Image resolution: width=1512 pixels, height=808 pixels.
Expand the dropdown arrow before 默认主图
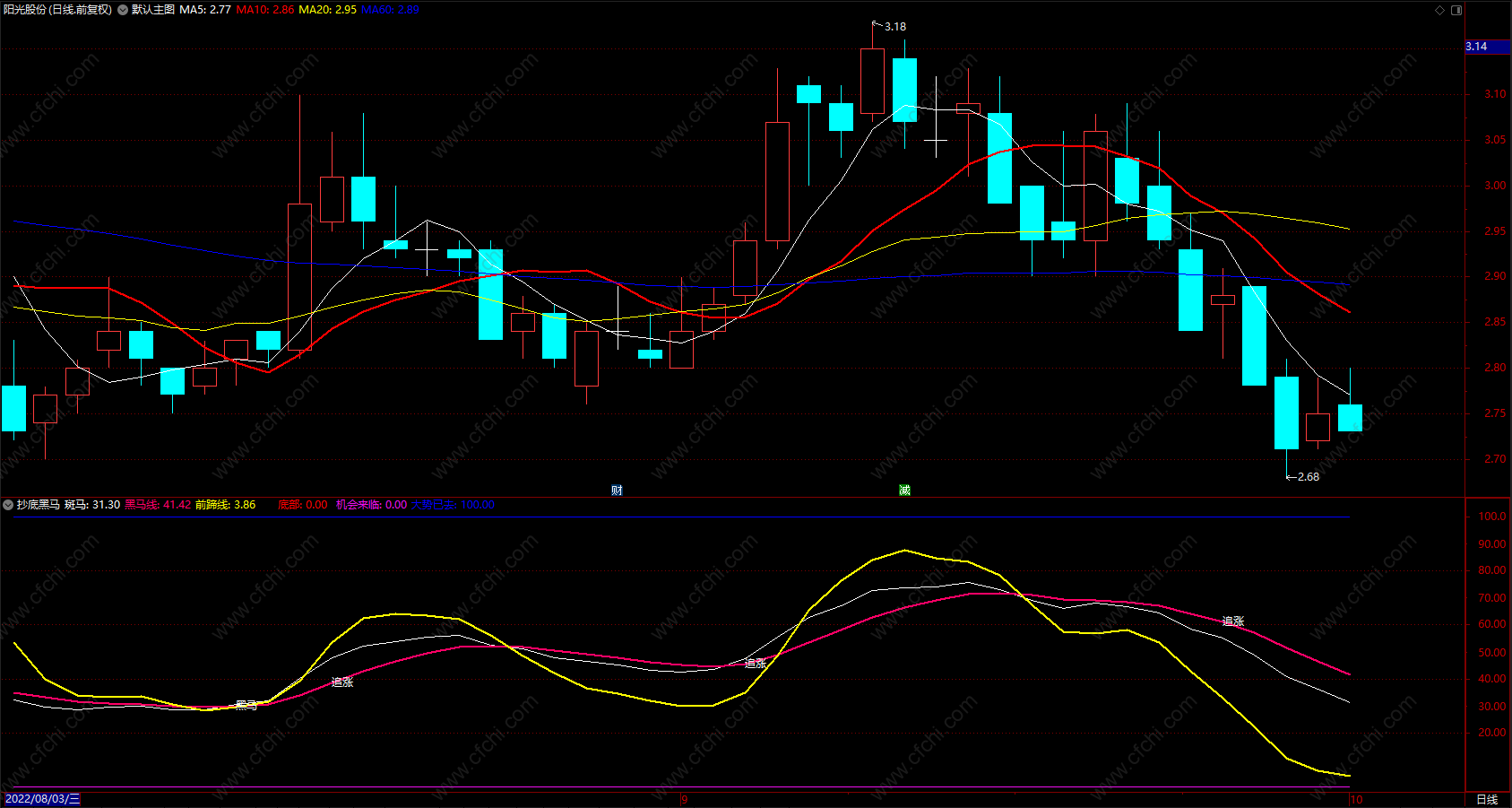pos(123,10)
